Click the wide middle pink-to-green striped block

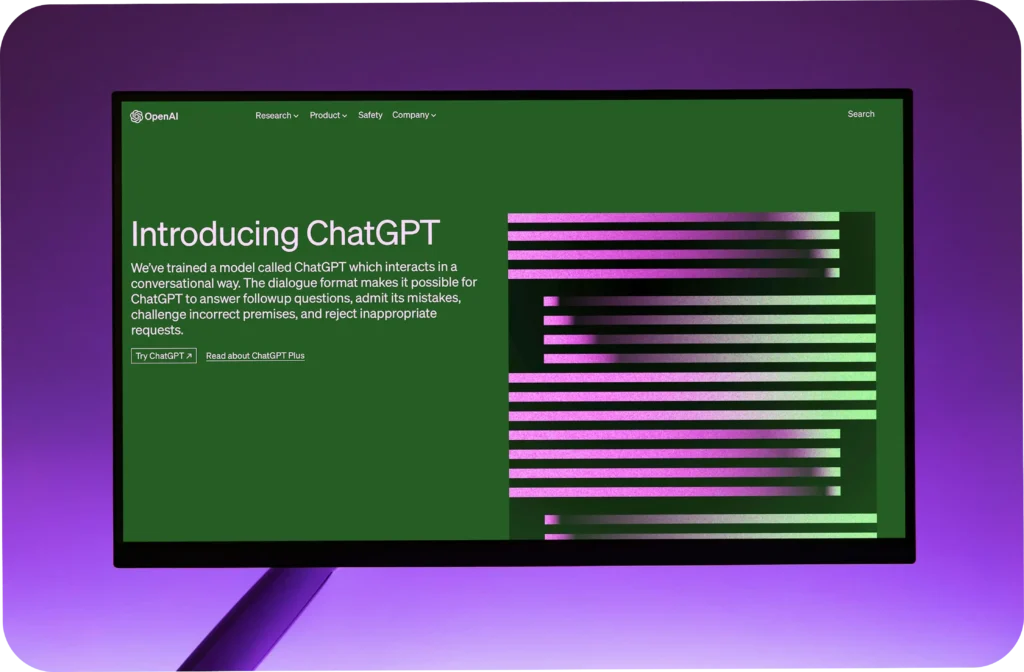tap(692, 396)
